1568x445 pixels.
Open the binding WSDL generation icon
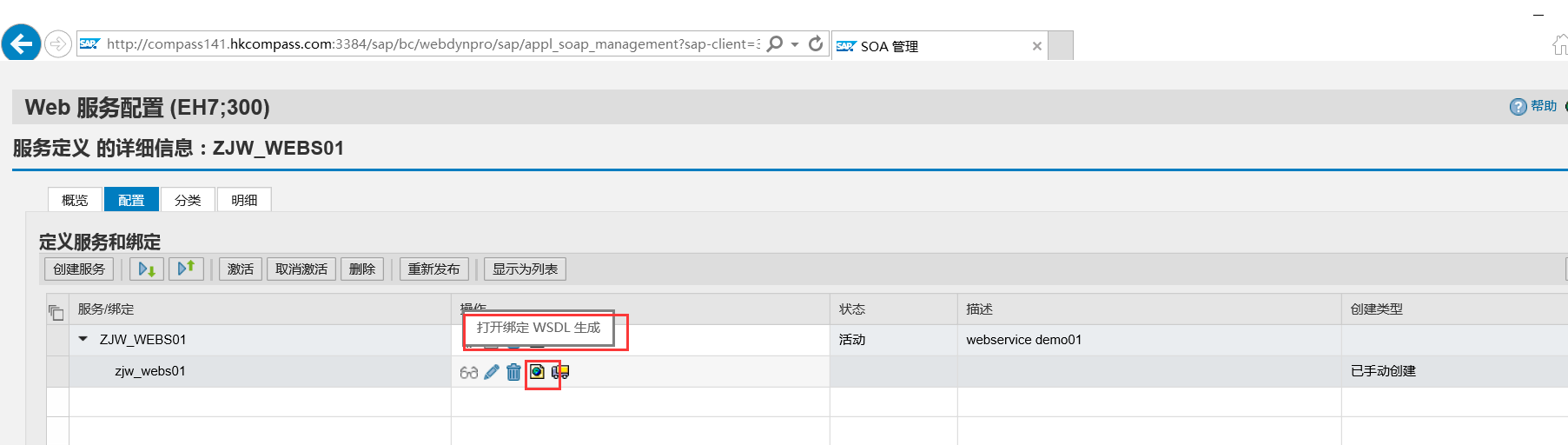tap(538, 372)
